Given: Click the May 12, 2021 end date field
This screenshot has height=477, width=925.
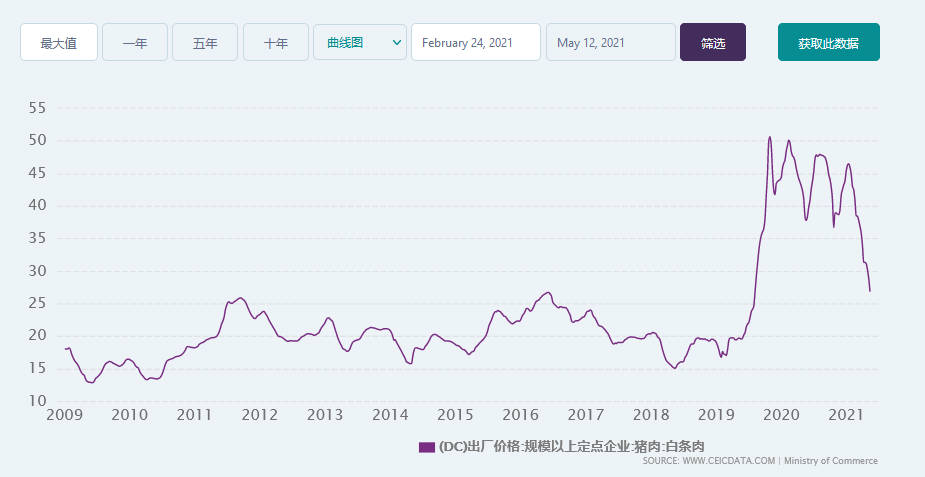Looking at the screenshot, I should tap(610, 43).
